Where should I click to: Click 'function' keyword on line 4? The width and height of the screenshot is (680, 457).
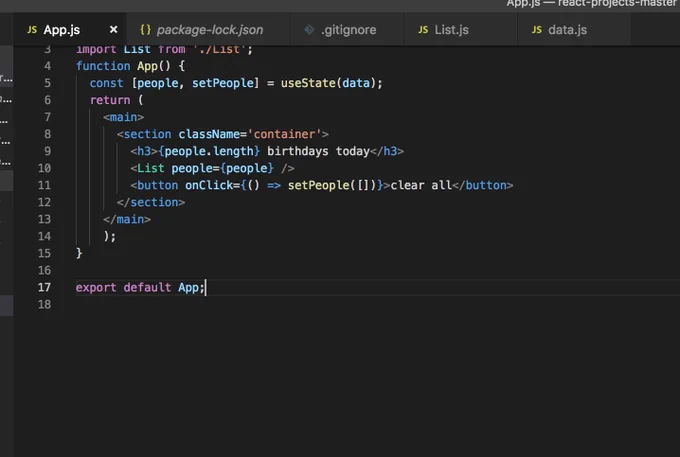coord(103,66)
